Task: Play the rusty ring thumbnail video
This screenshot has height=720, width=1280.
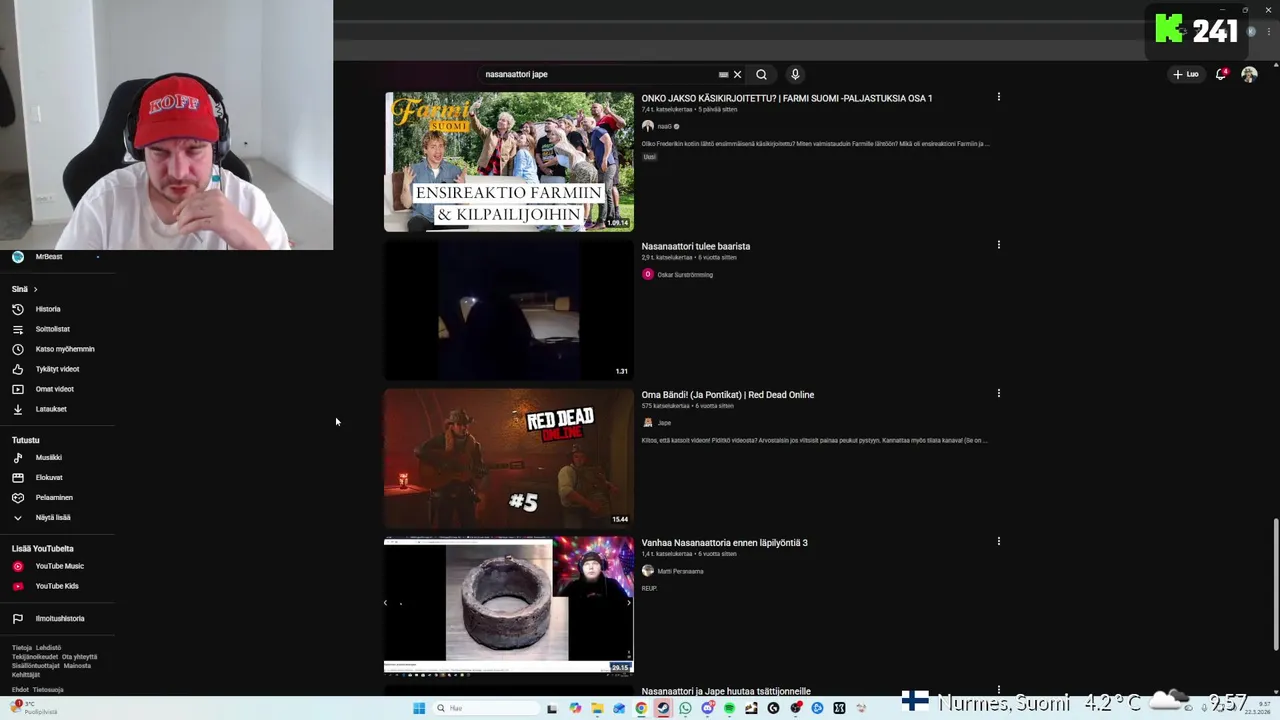Action: [x=509, y=606]
